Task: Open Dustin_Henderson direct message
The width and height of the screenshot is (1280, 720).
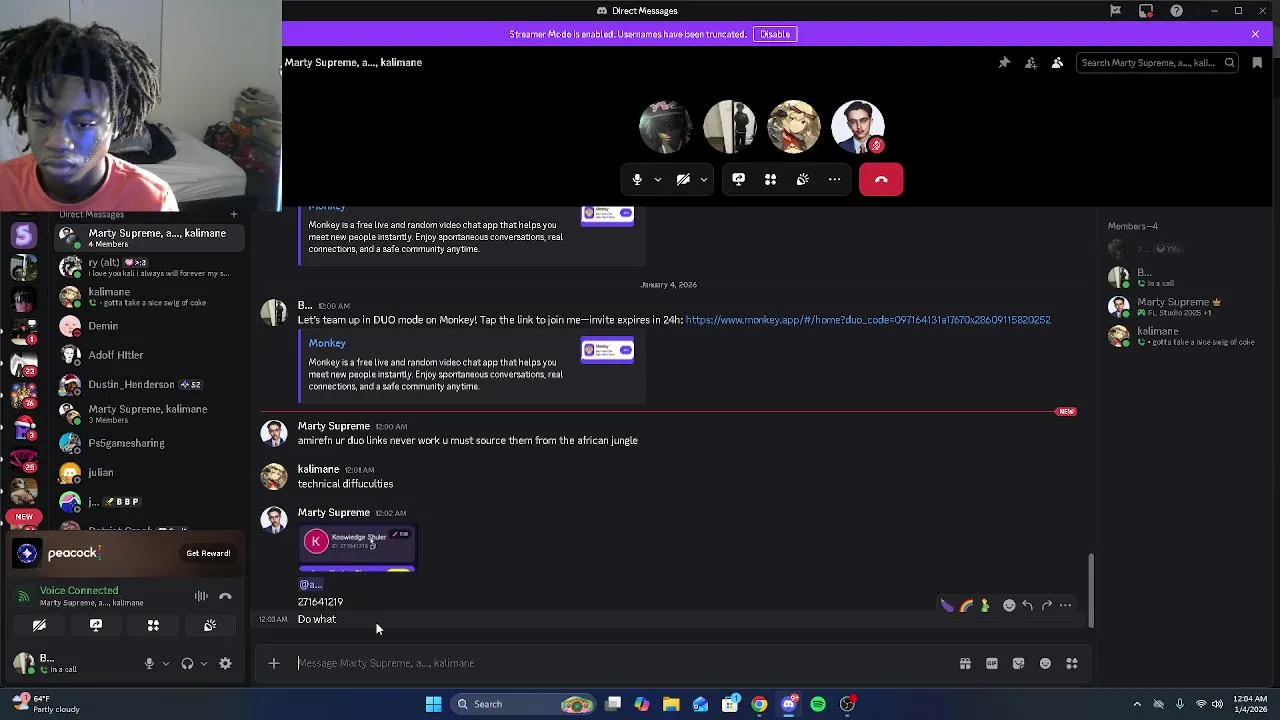Action: pos(147,384)
